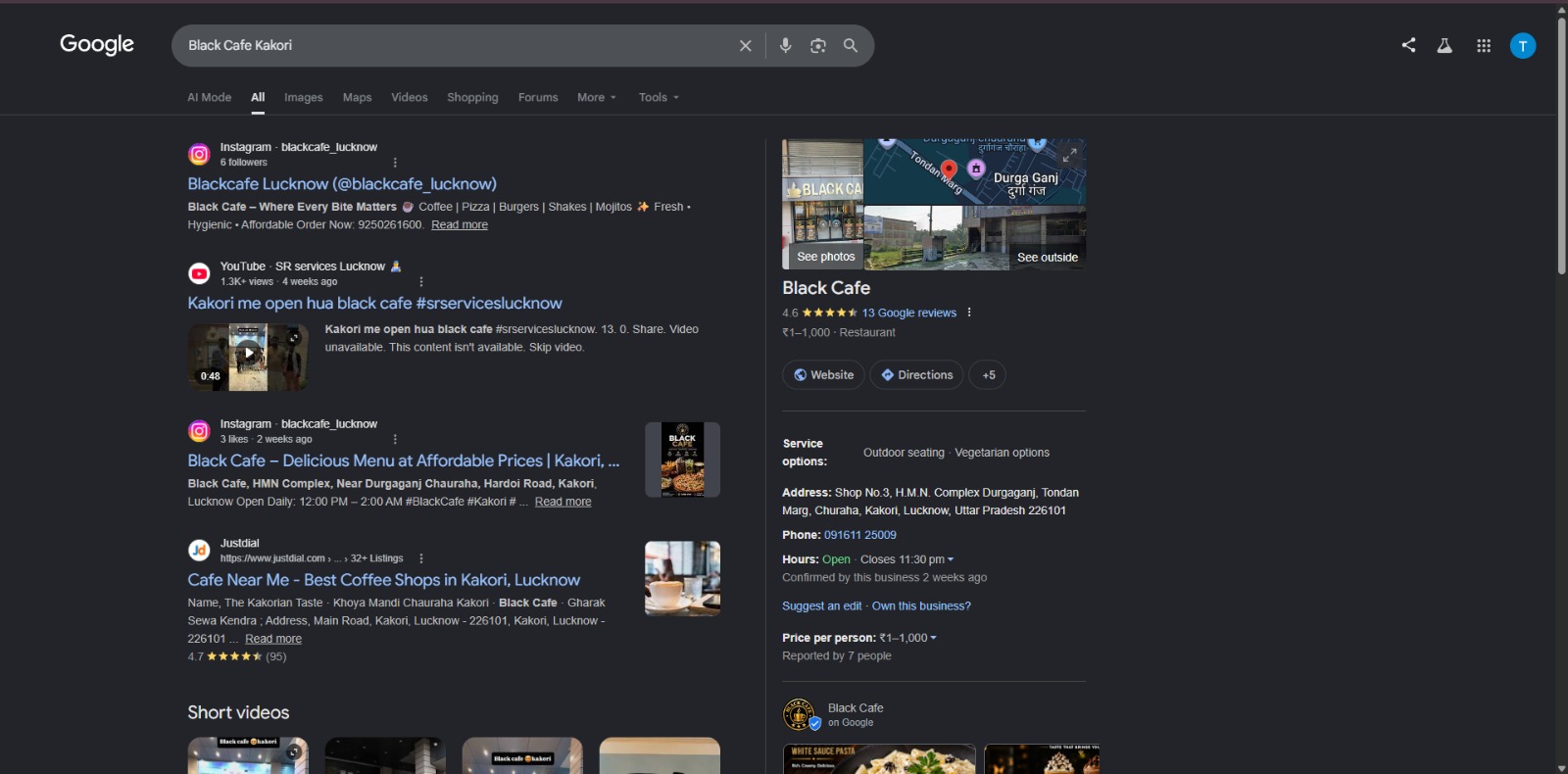Screen dimensions: 1568x774
Task: Open the 13 Google reviews link
Action: point(909,314)
